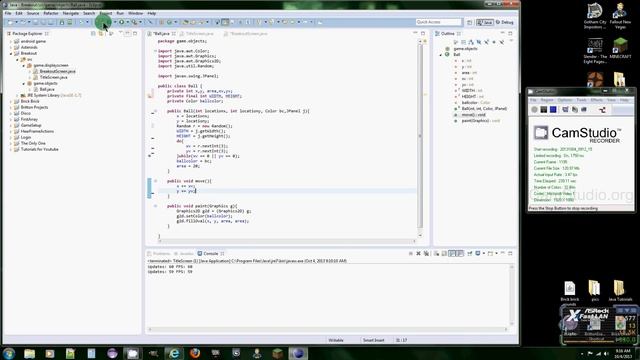Open Internet Explorer from the taskbar

pos(174,353)
